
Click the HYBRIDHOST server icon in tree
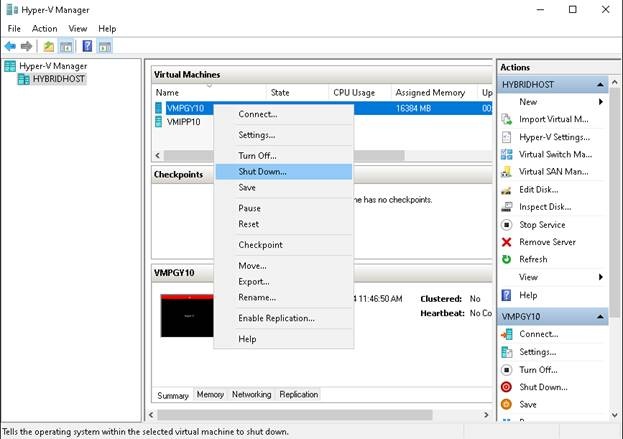pos(23,79)
